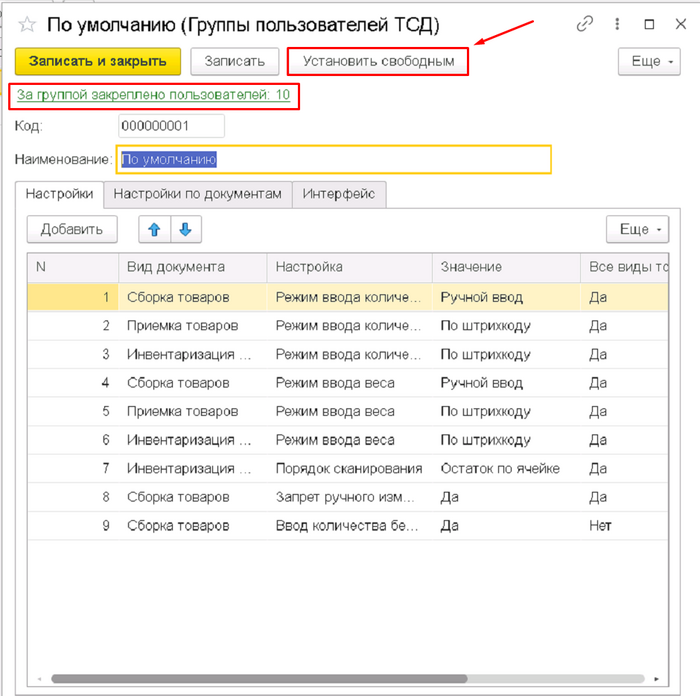The height and width of the screenshot is (696, 700).
Task: Expand the top Еще dropdown menu
Action: coord(648,61)
